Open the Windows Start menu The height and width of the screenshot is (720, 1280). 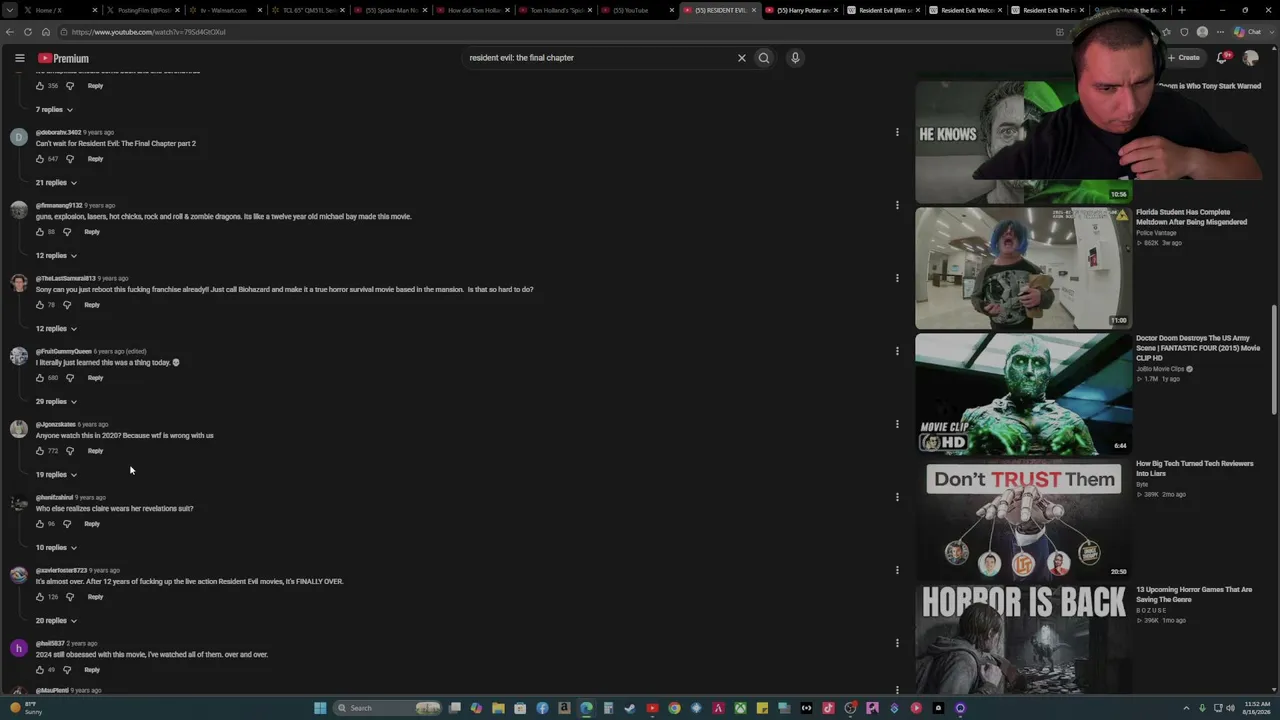pyautogui.click(x=320, y=708)
